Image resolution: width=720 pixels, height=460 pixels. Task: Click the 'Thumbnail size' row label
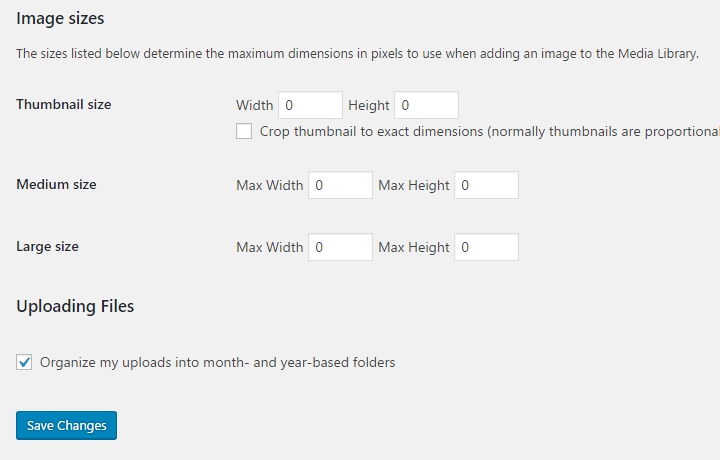(64, 105)
